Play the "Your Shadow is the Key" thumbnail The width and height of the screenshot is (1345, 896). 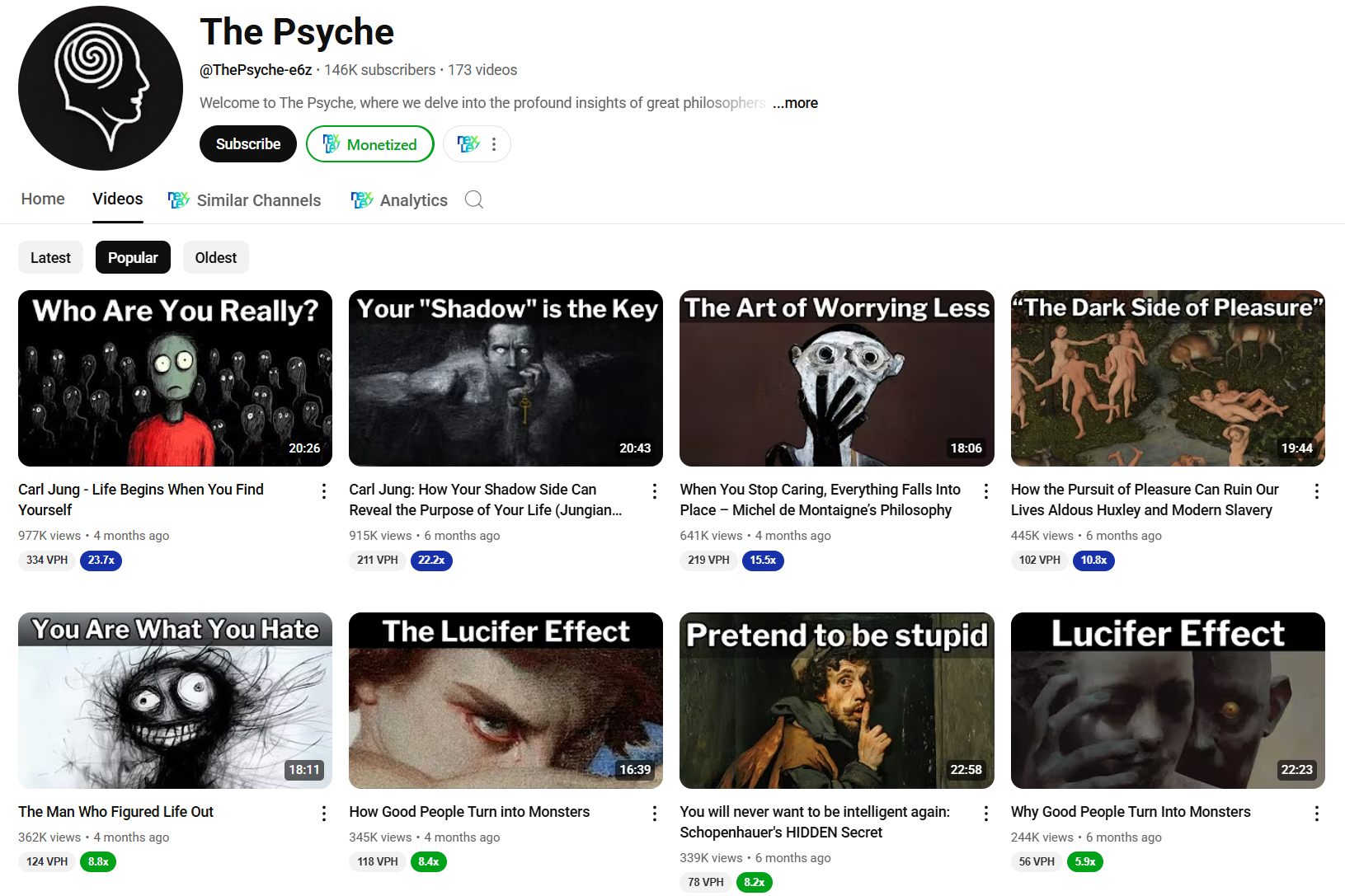pos(506,378)
